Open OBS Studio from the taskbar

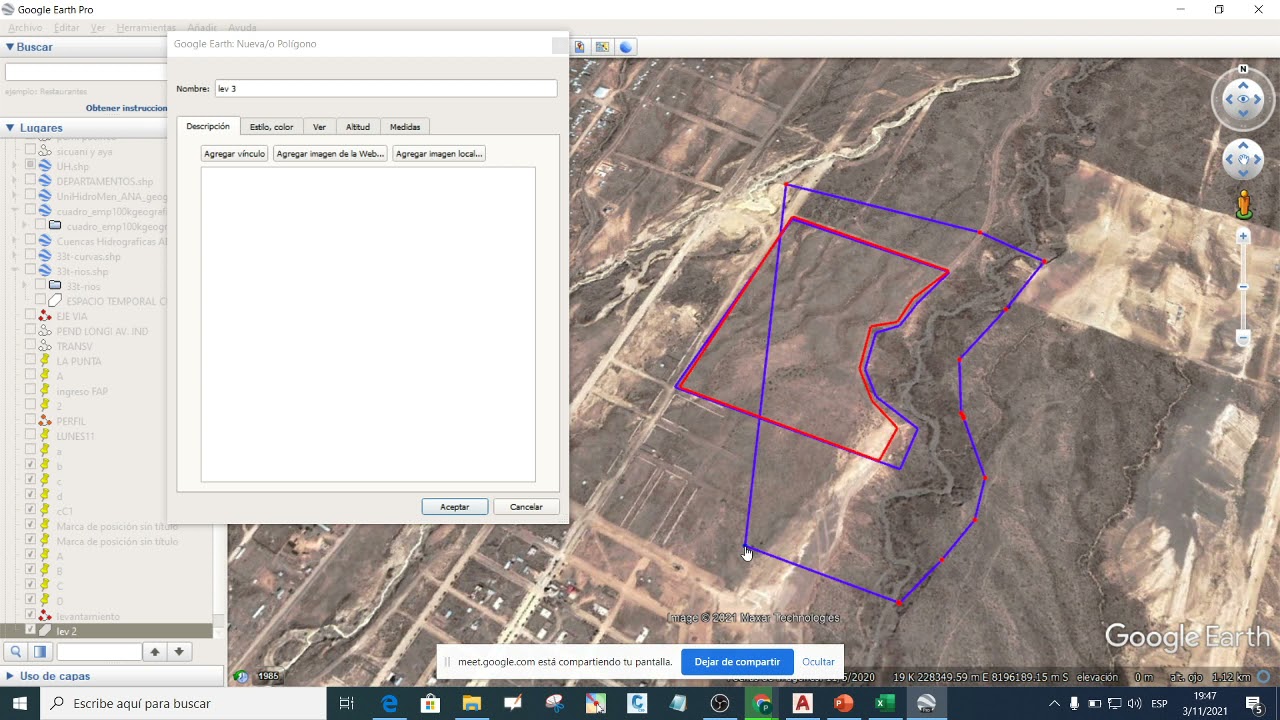point(720,704)
